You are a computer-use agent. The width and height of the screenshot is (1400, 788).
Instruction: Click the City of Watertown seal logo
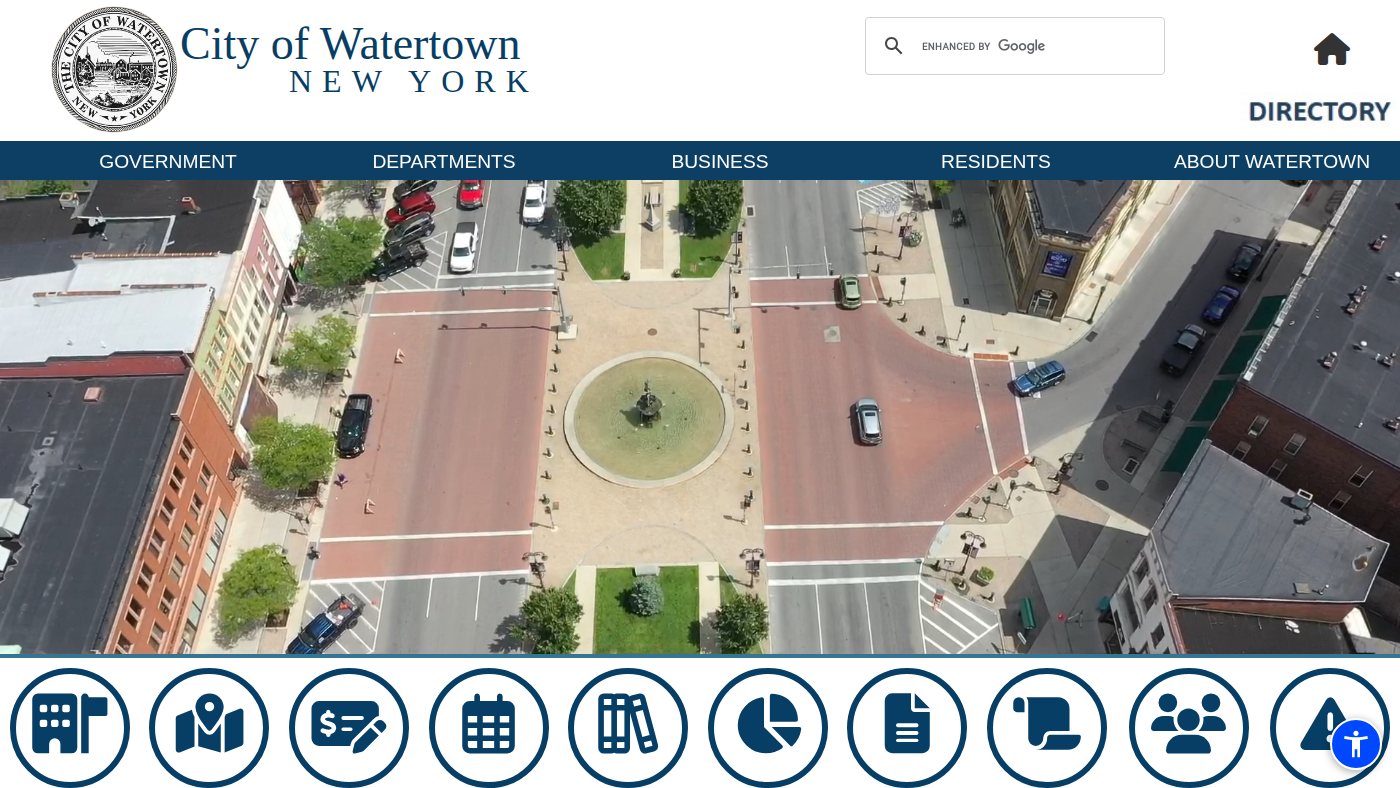(114, 70)
